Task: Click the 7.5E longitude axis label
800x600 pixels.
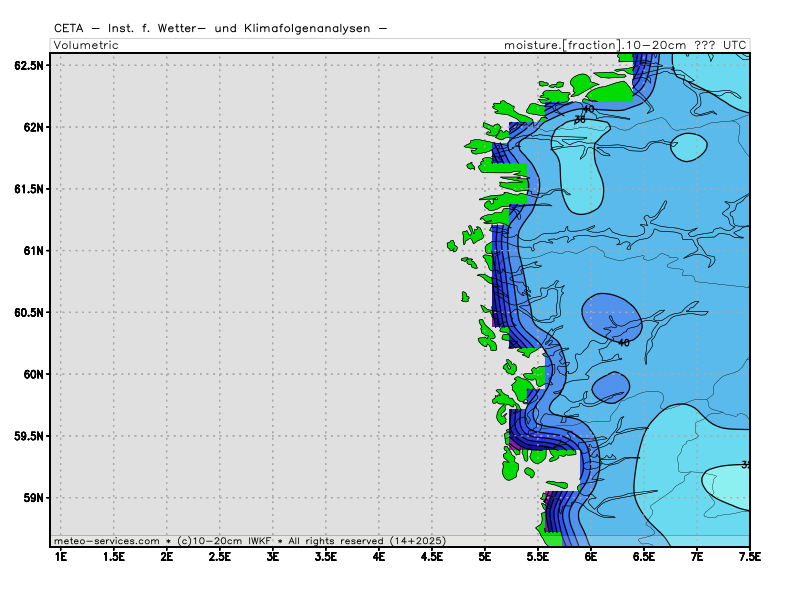Action: 749,556
